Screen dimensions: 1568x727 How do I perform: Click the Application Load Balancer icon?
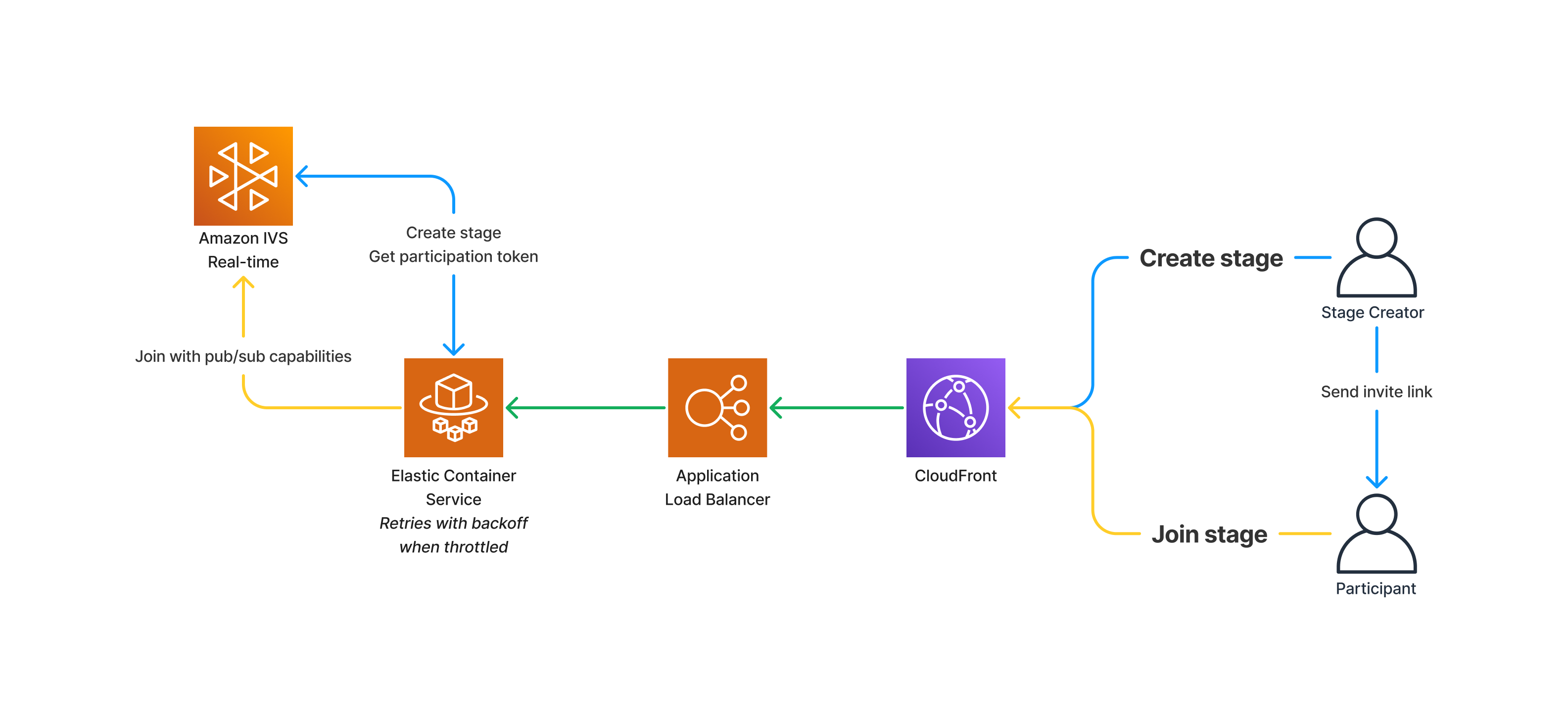(717, 407)
